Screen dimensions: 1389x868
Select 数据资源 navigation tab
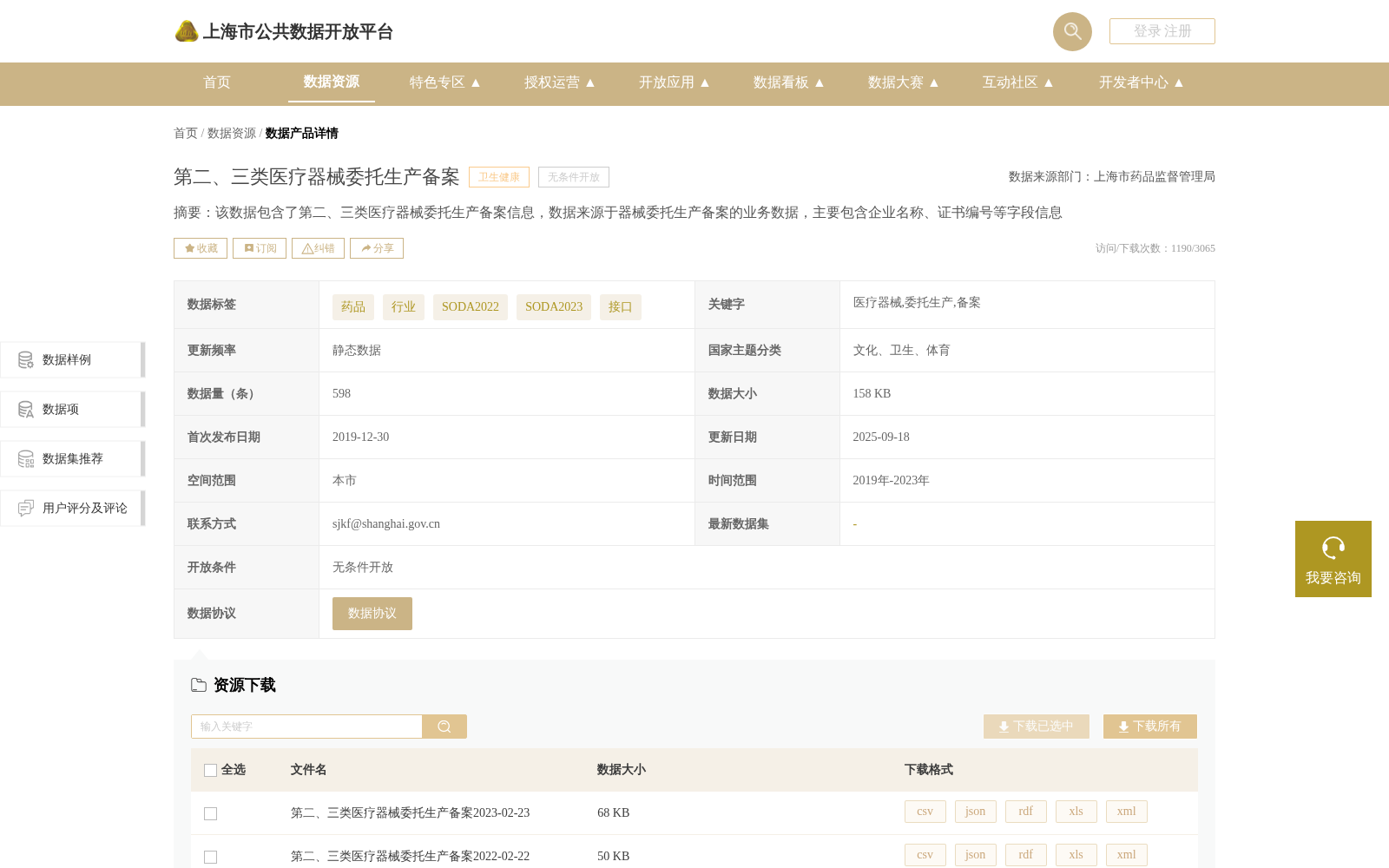pos(332,82)
